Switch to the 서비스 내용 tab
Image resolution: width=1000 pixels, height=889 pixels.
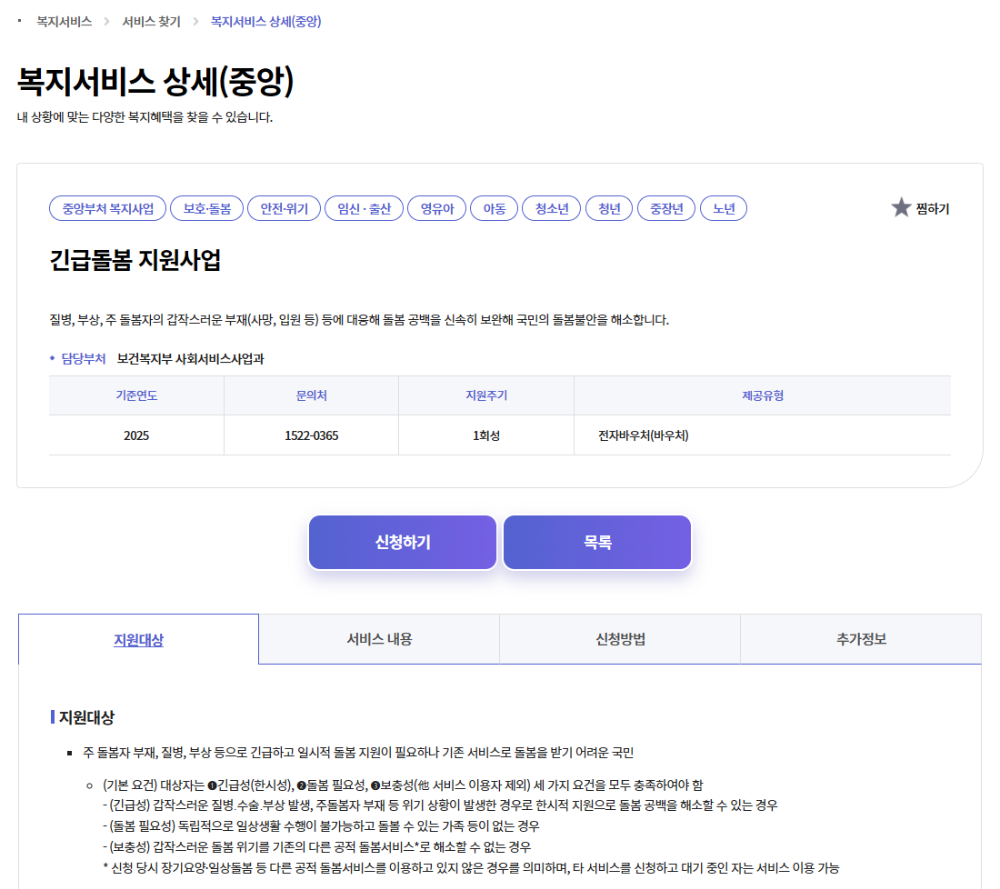pos(379,639)
